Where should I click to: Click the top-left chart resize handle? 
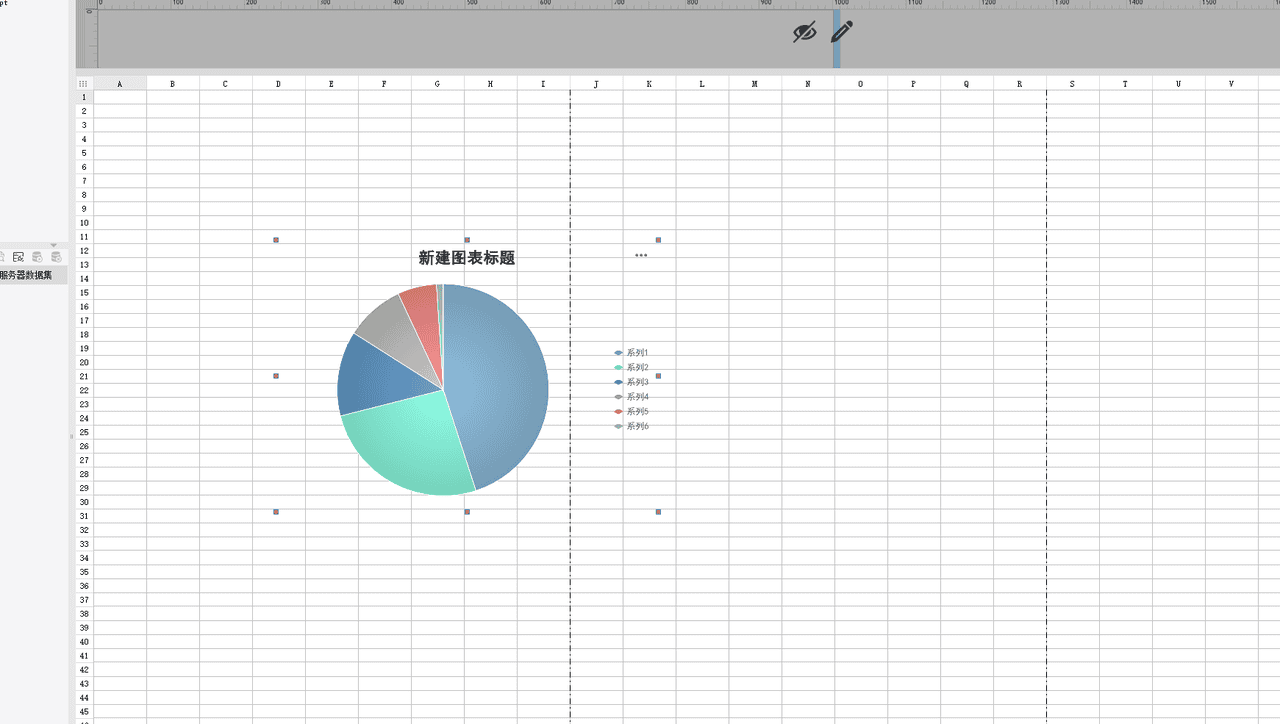(x=276, y=240)
